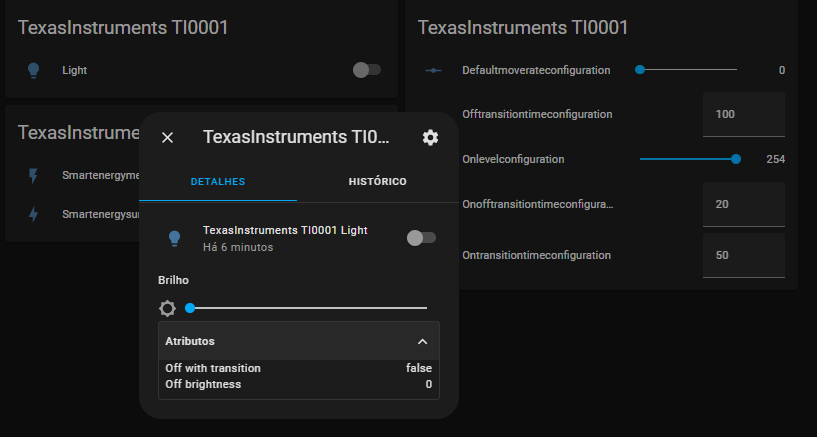Screen dimensions: 817x437
Task: Open dialog settings via the gear icon
Action: point(430,138)
